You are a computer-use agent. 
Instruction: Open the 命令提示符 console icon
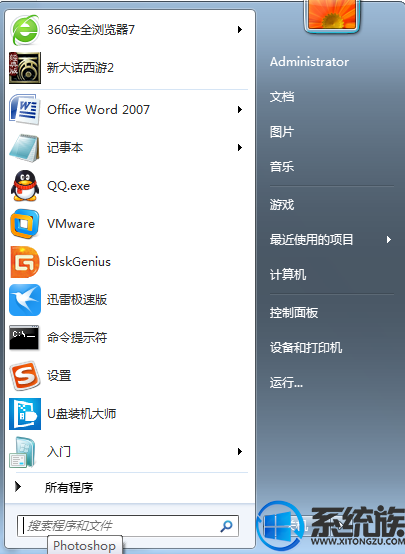(24, 337)
